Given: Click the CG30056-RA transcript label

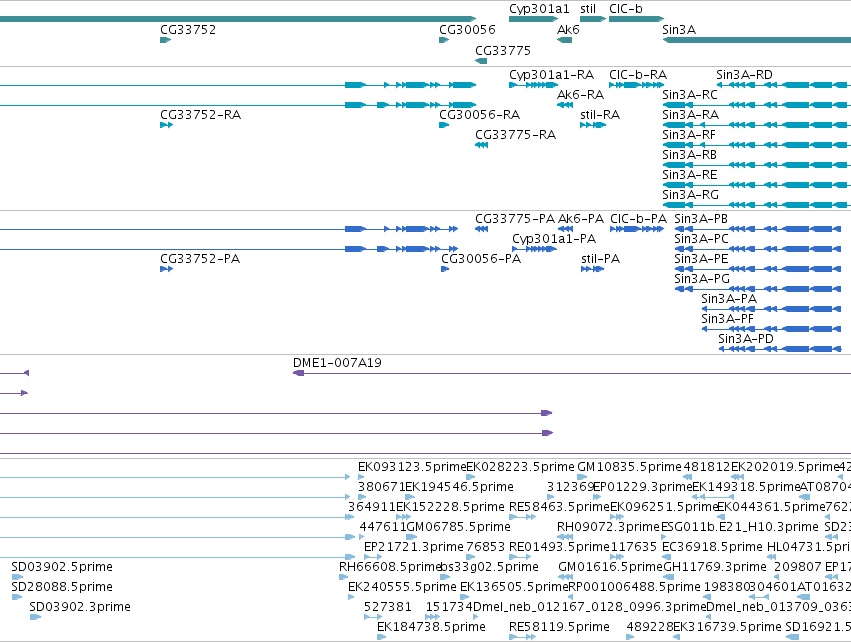Looking at the screenshot, I should (x=479, y=115).
